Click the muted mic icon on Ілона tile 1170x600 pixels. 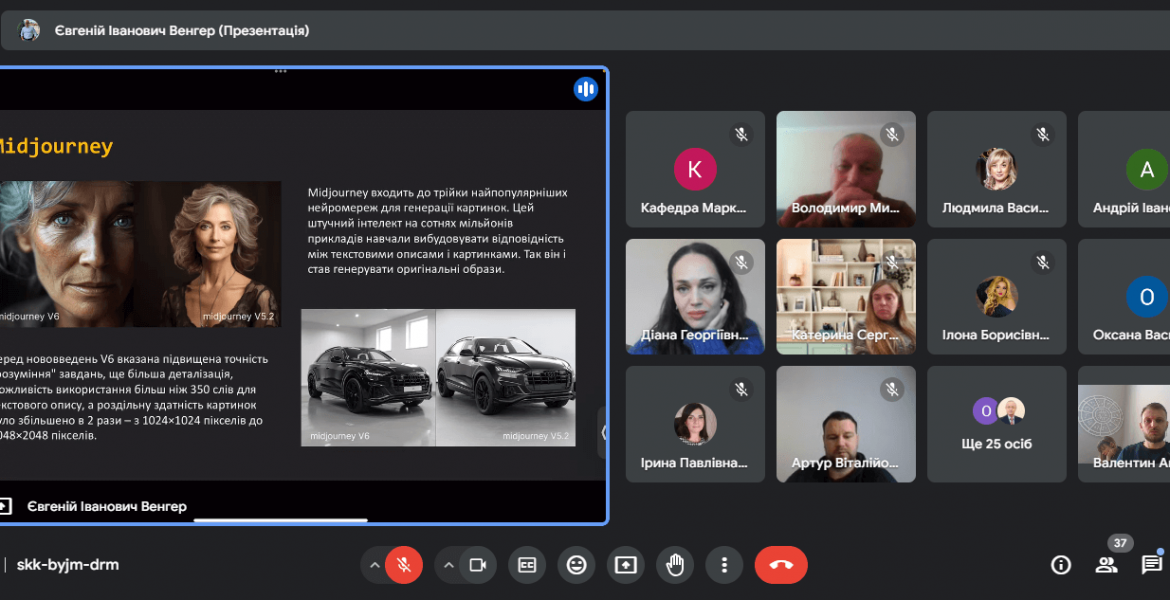(x=1042, y=262)
